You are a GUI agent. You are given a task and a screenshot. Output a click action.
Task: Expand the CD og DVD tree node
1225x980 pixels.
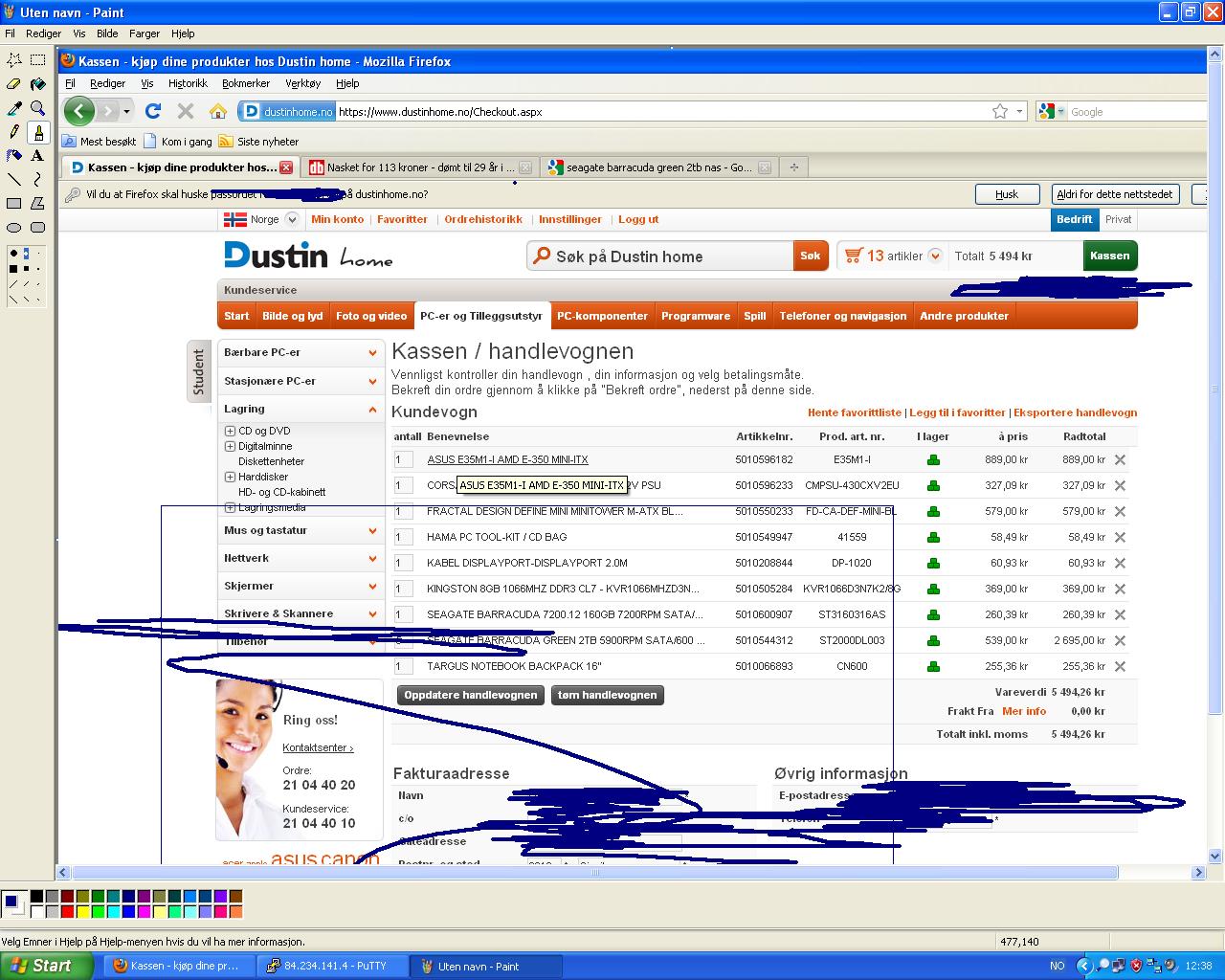[230, 431]
